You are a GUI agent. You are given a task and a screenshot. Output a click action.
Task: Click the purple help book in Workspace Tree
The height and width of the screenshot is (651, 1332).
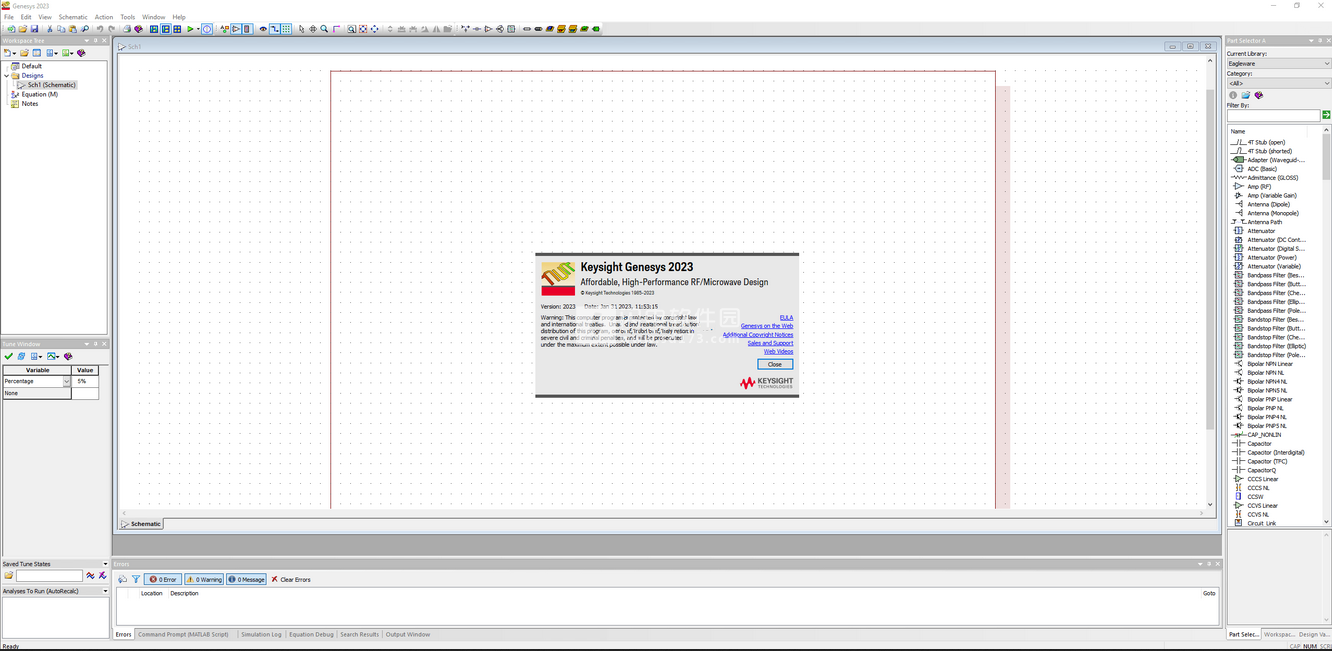click(x=81, y=53)
